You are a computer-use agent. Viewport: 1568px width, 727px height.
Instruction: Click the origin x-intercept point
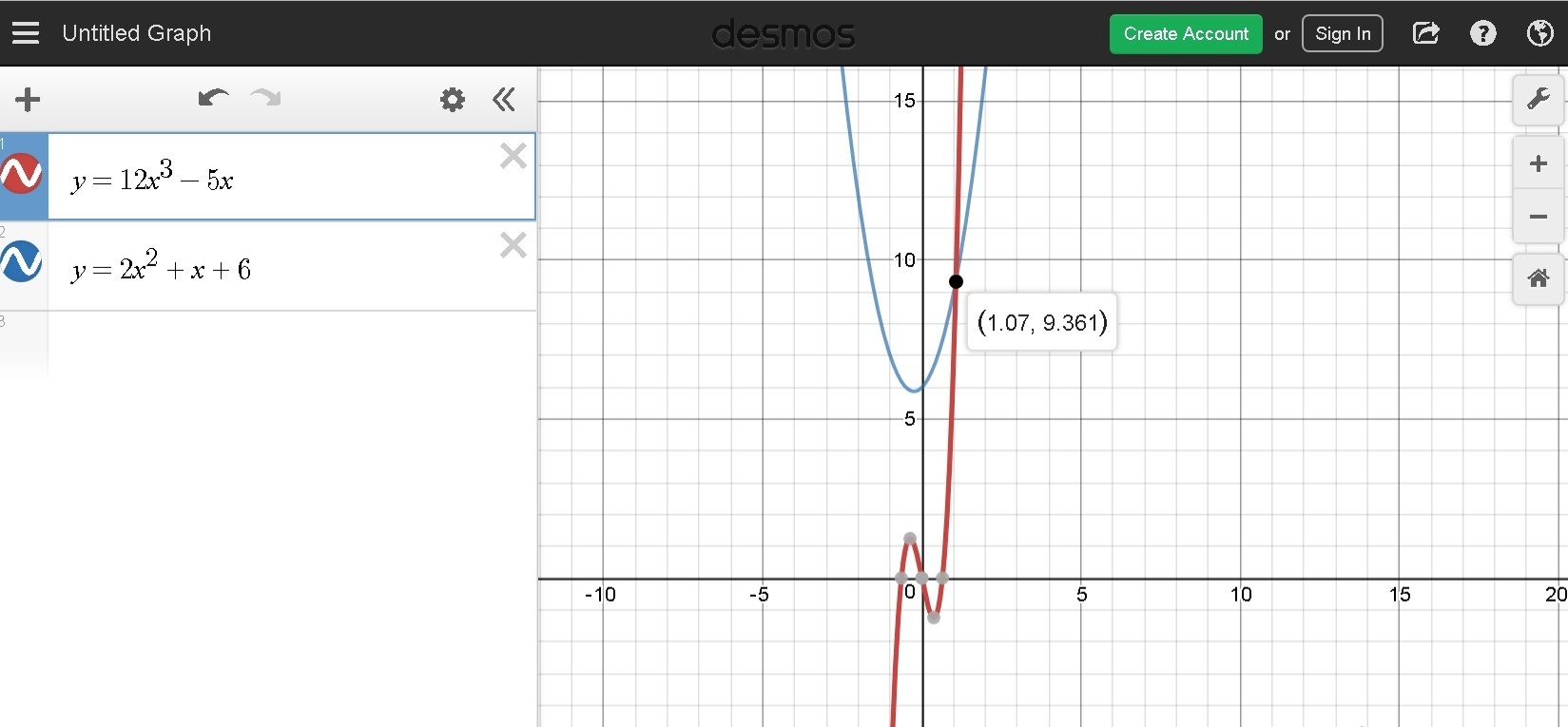click(x=922, y=578)
